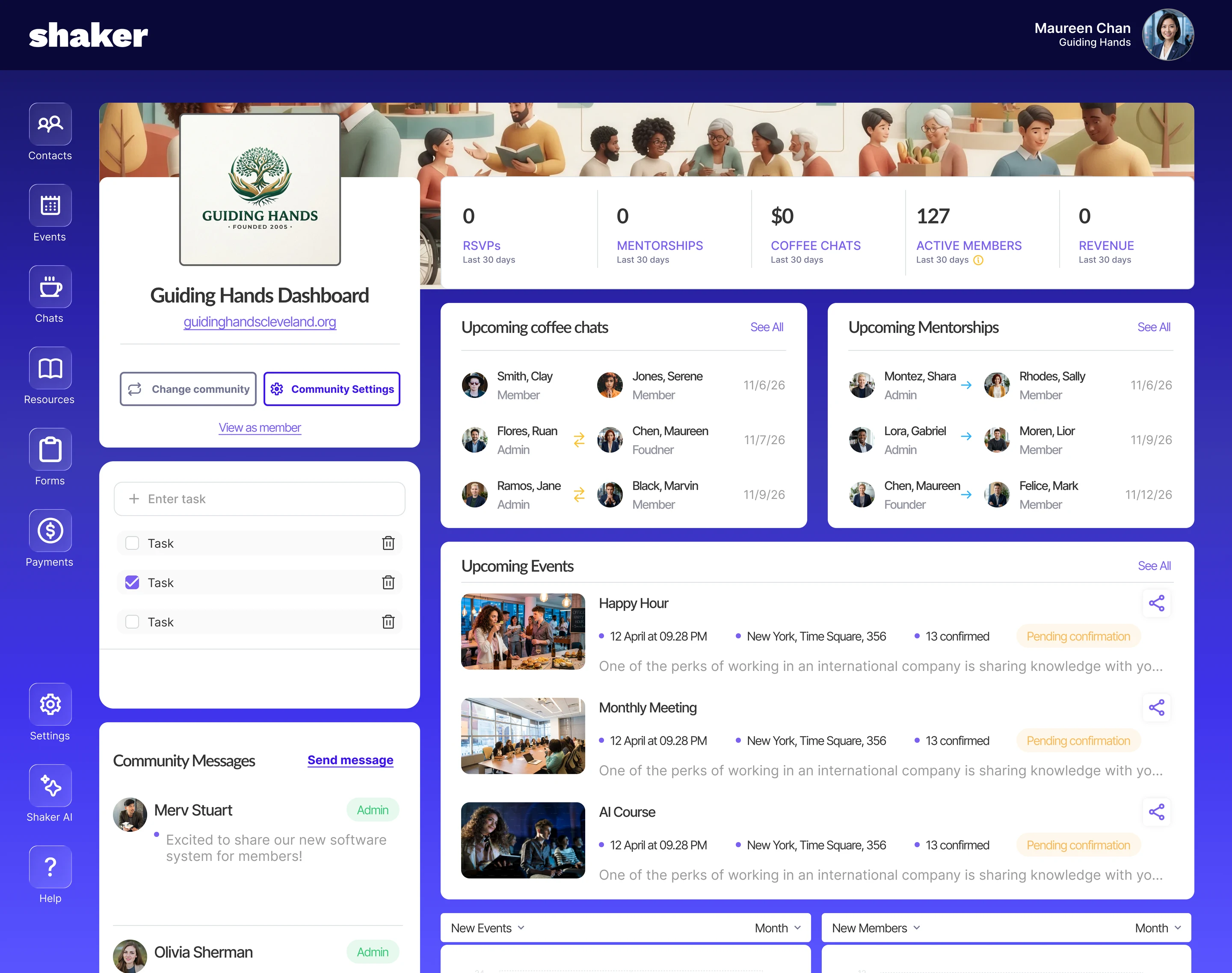
Task: Open the Chats coffee cup icon
Action: pyautogui.click(x=50, y=287)
